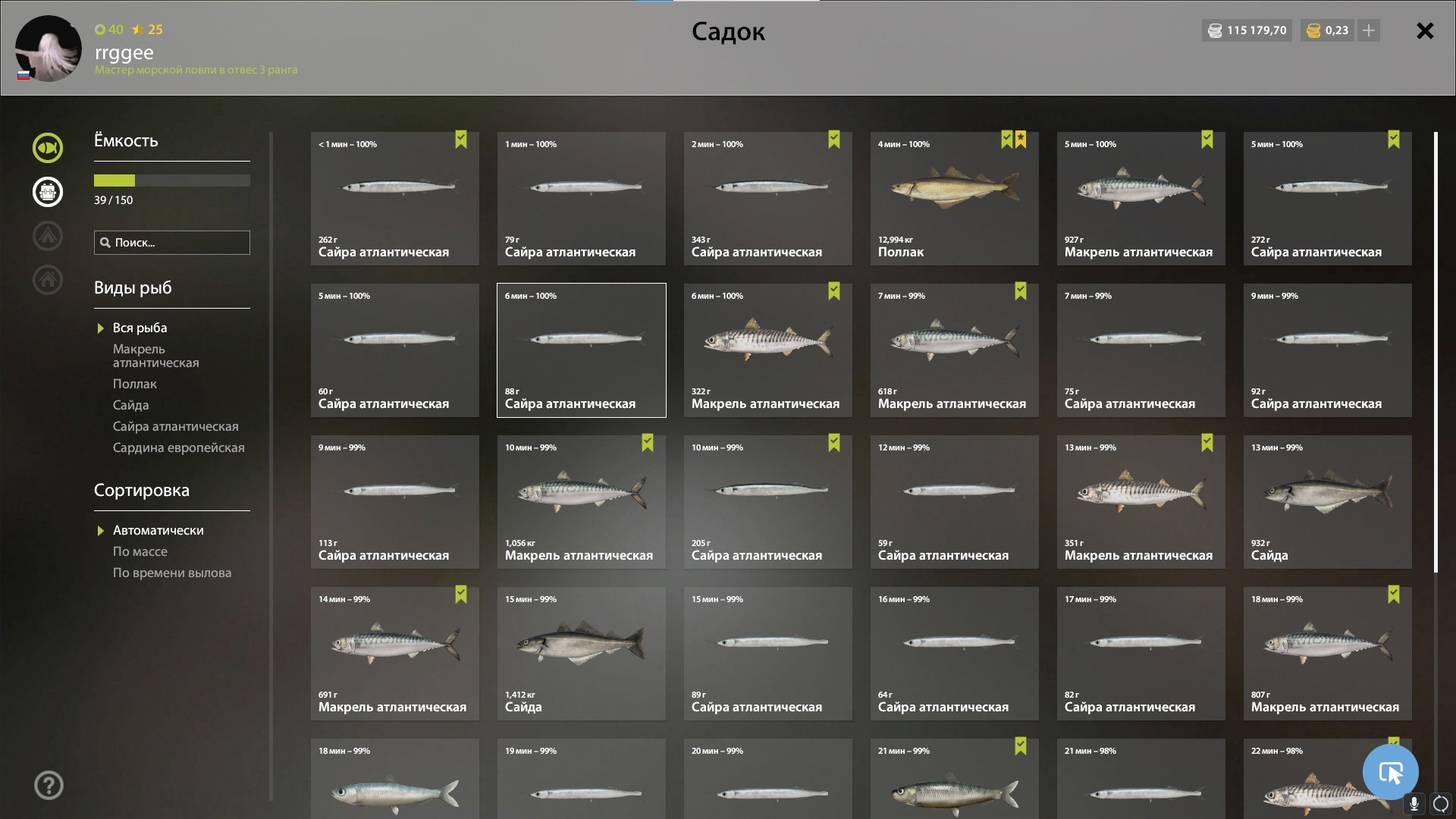Click the plus icon to add gold
This screenshot has height=819, width=1456.
pyautogui.click(x=1369, y=30)
